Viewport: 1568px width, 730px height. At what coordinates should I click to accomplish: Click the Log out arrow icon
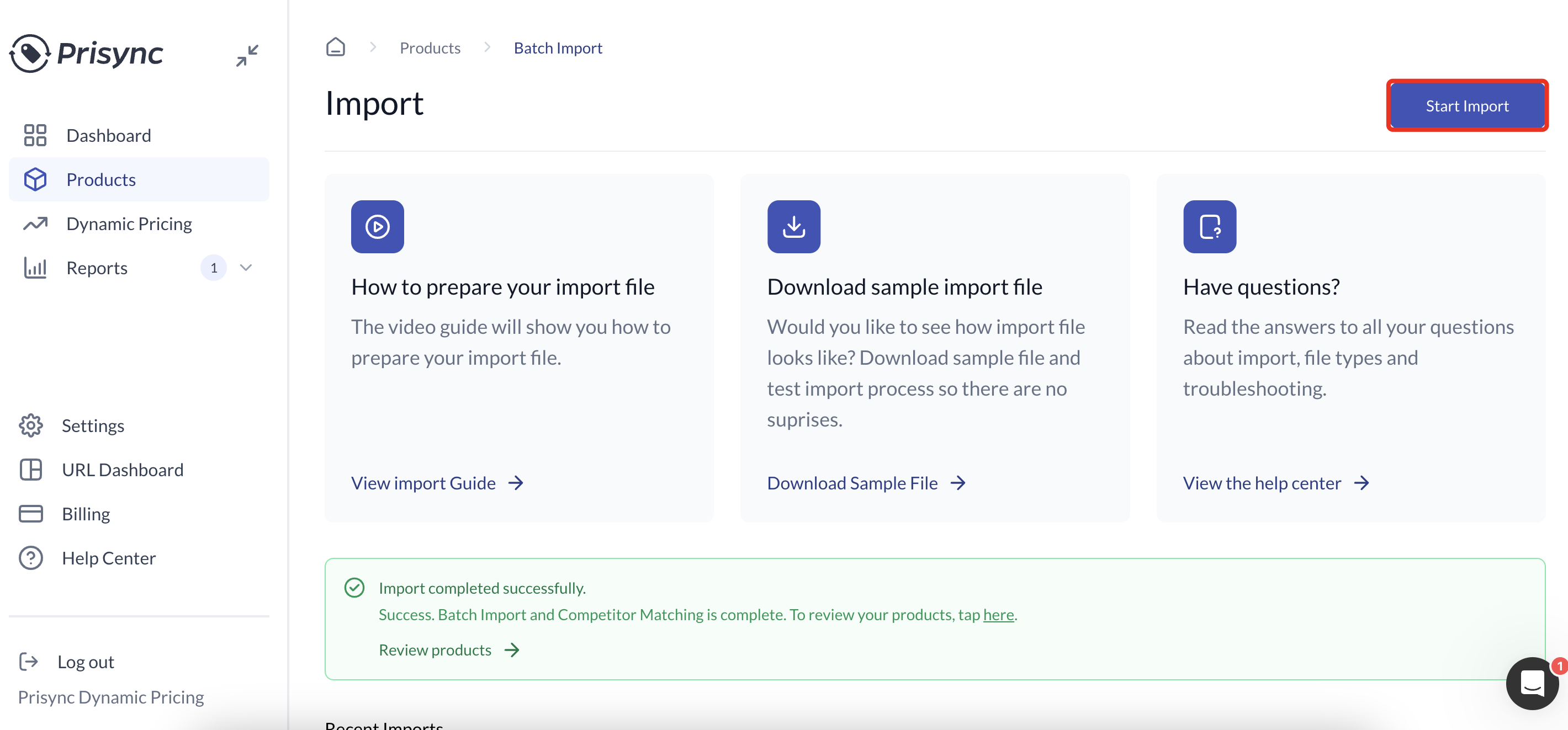coord(28,661)
